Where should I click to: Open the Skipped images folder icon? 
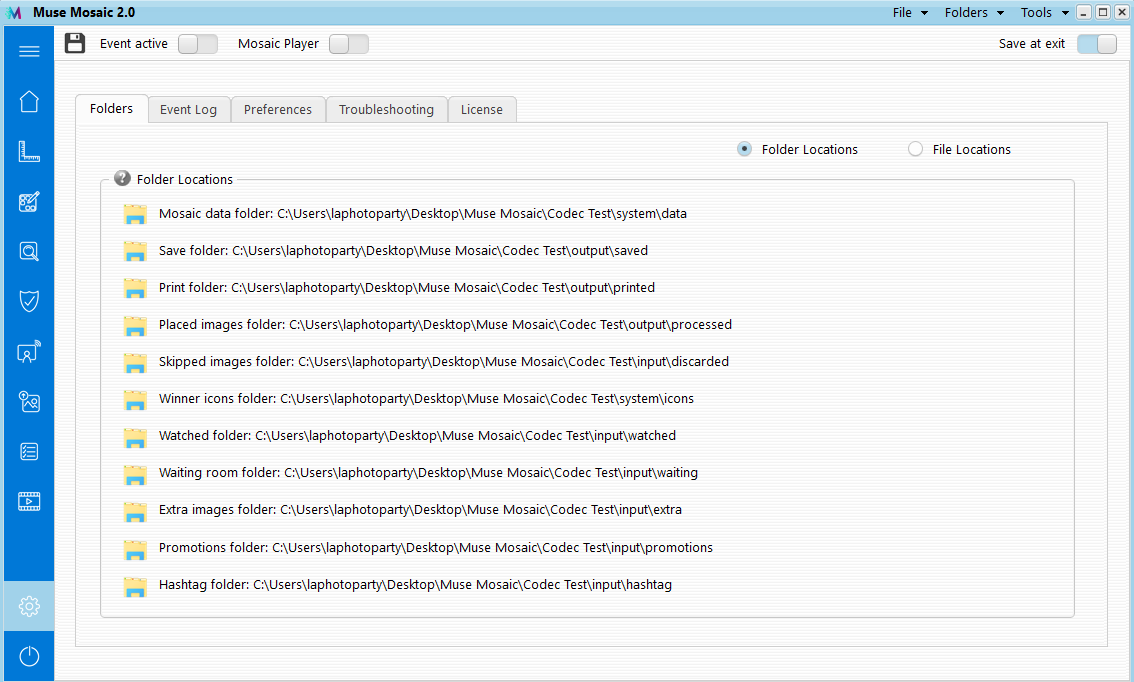[x=135, y=362]
